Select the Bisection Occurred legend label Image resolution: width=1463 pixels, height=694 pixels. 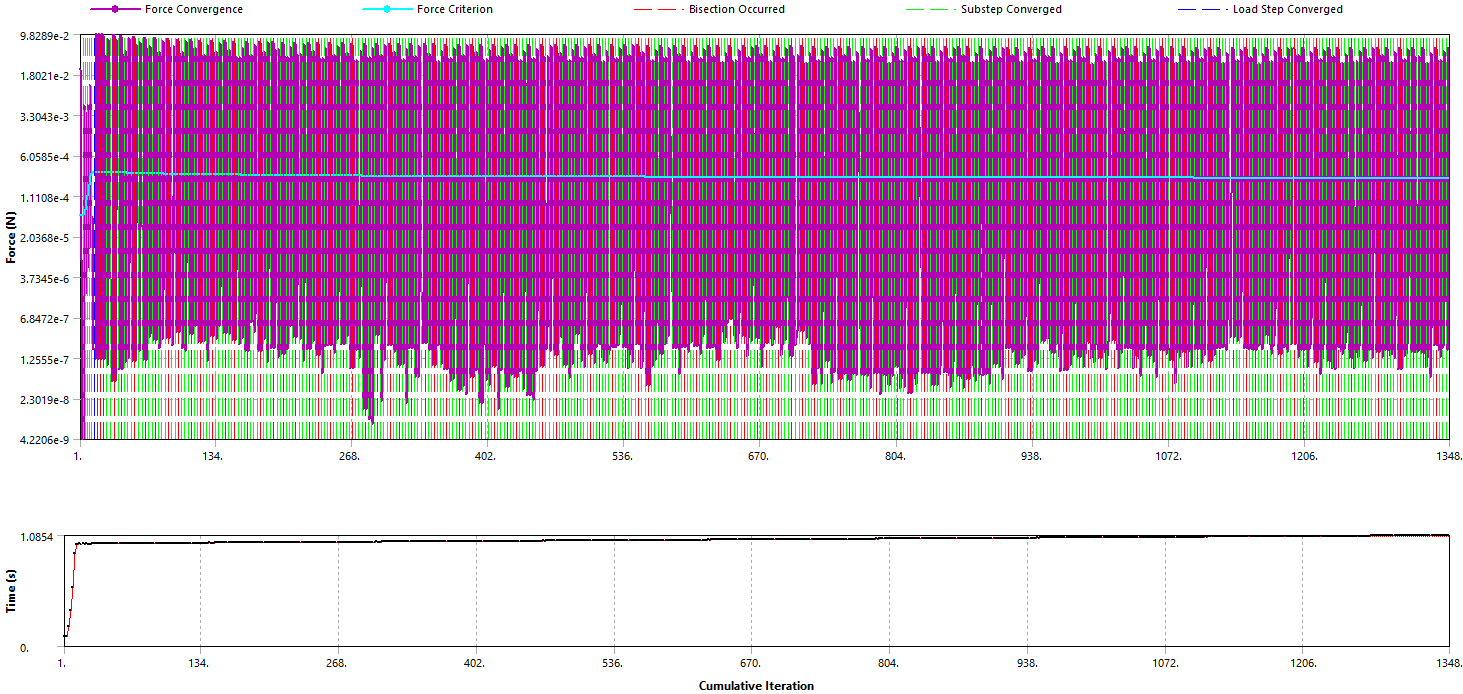click(737, 9)
